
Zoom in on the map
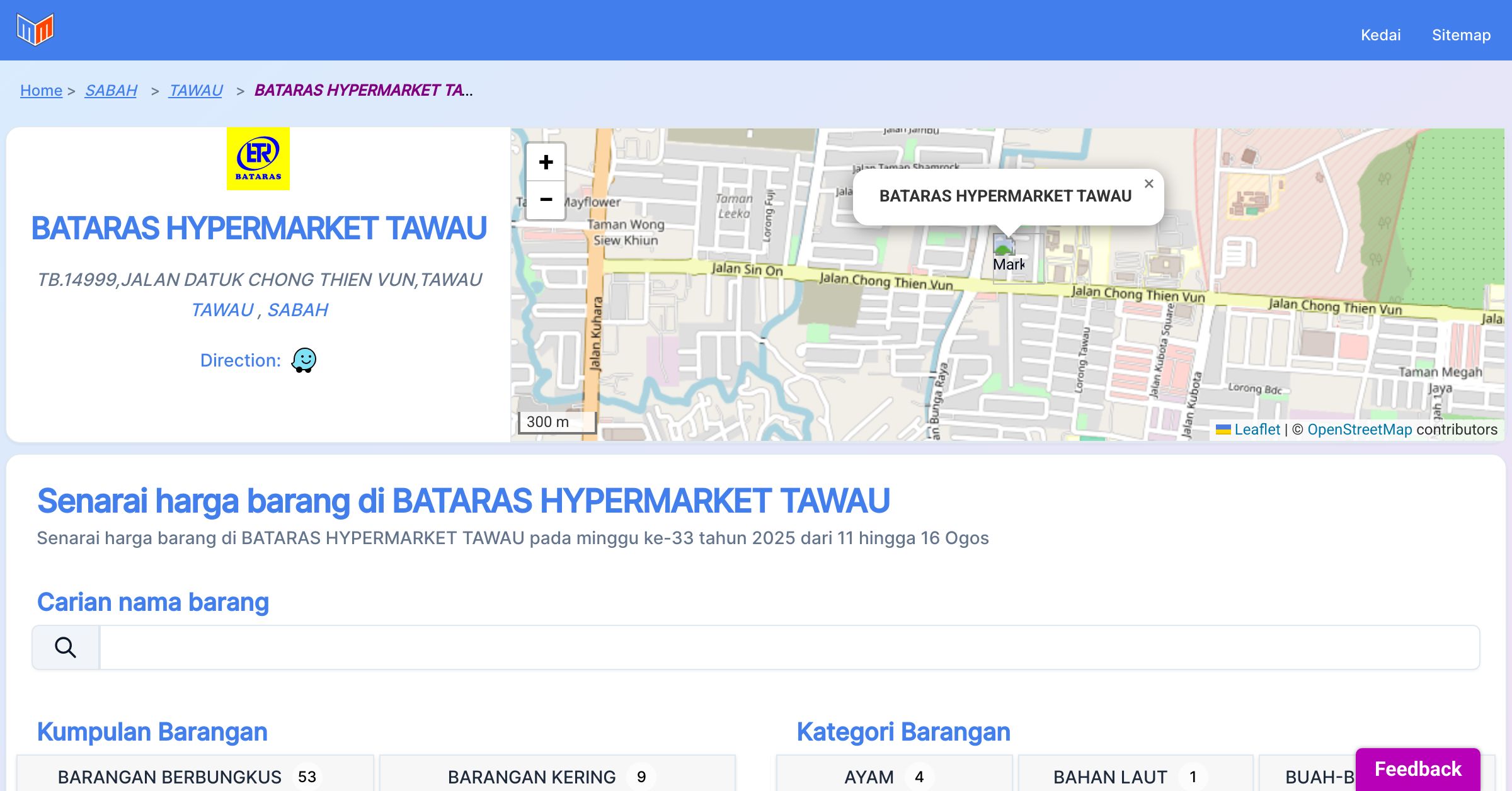pyautogui.click(x=546, y=162)
